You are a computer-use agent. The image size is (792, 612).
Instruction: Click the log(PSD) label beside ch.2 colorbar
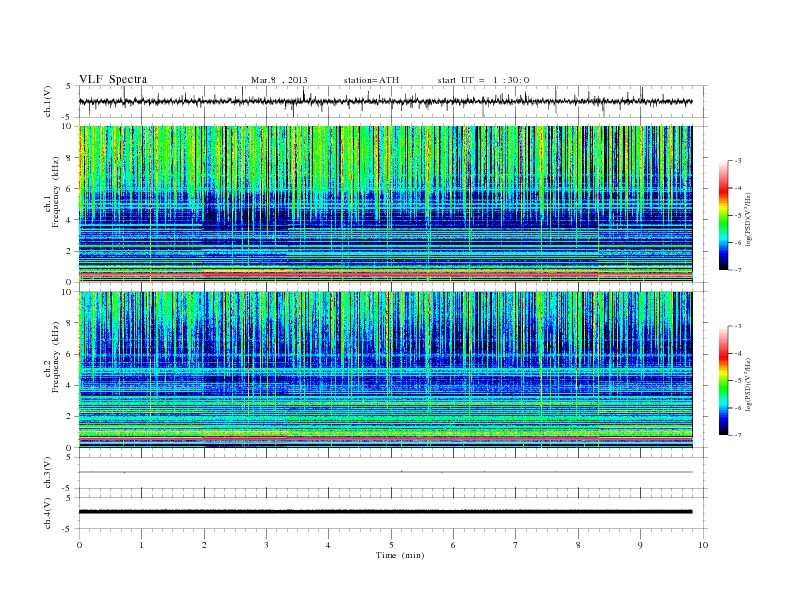coord(748,384)
